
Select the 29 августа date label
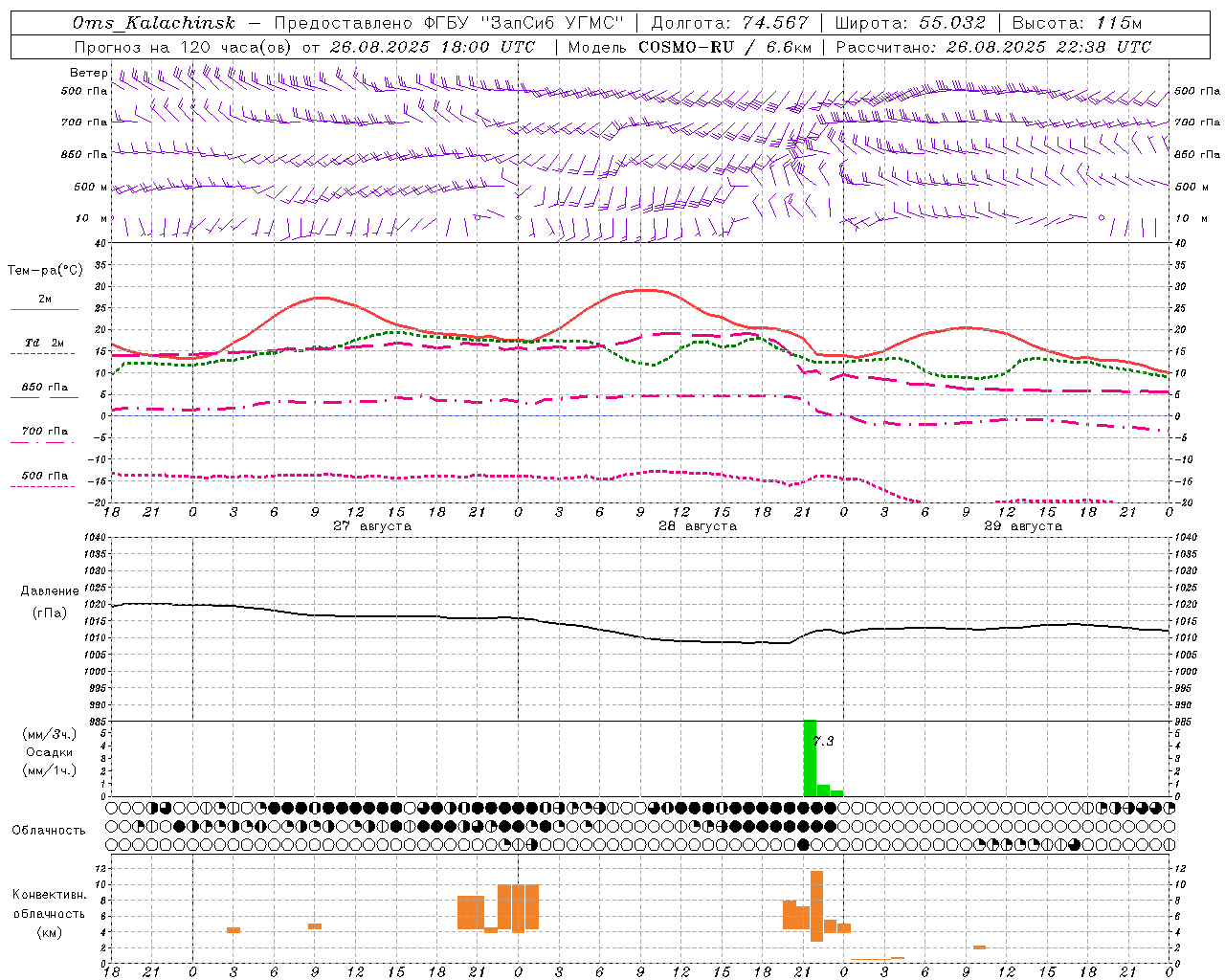[1023, 526]
